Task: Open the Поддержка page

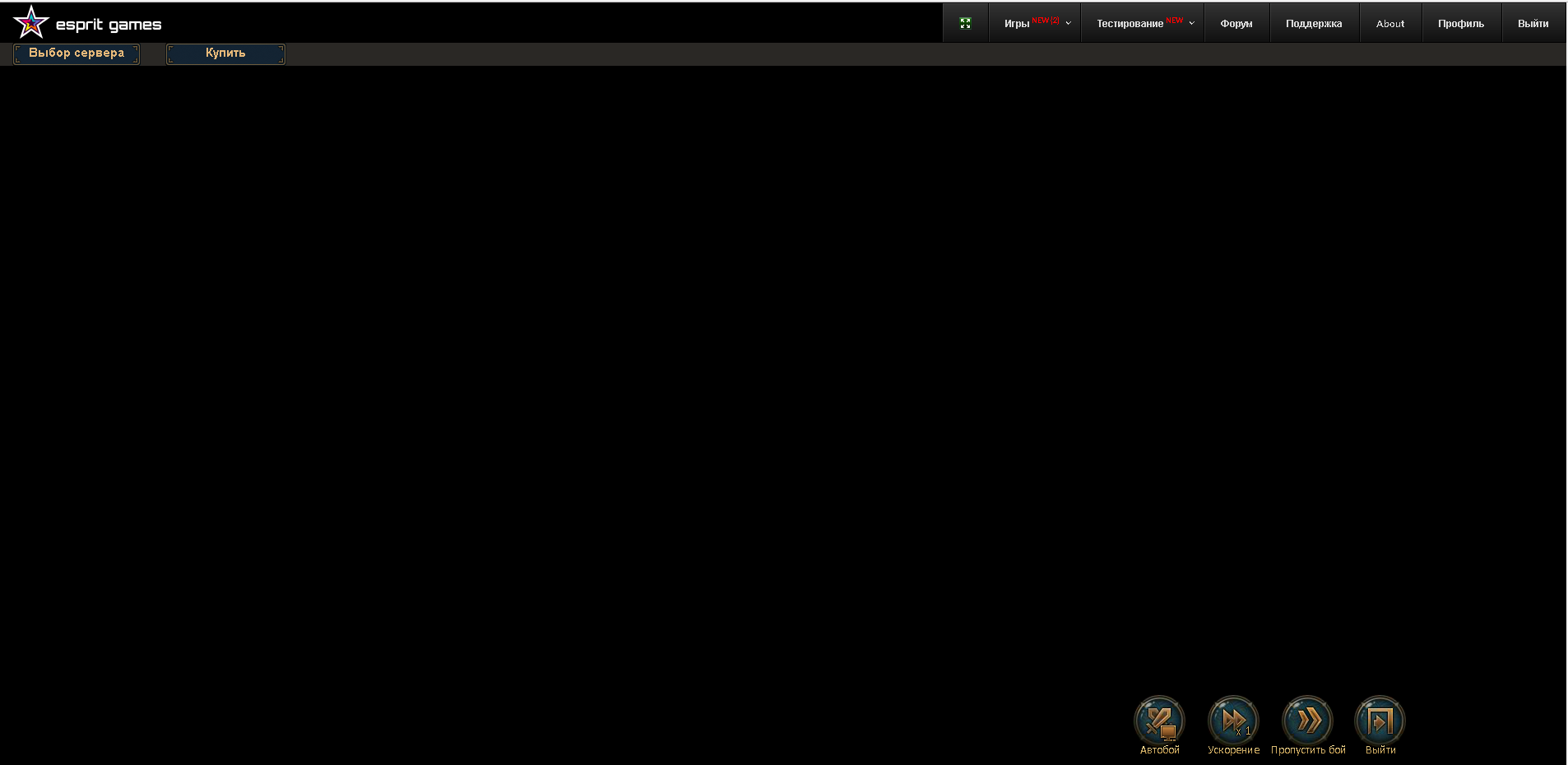Action: [1313, 24]
